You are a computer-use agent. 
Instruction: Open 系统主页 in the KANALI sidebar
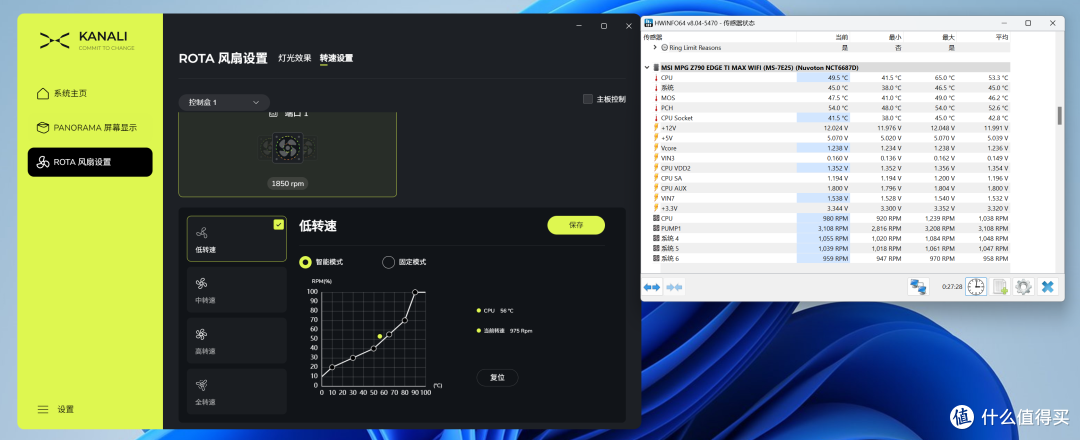click(x=70, y=94)
